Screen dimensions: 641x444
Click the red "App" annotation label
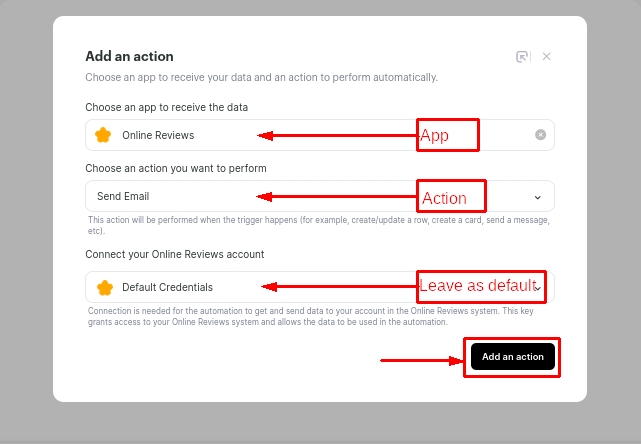pyautogui.click(x=448, y=136)
